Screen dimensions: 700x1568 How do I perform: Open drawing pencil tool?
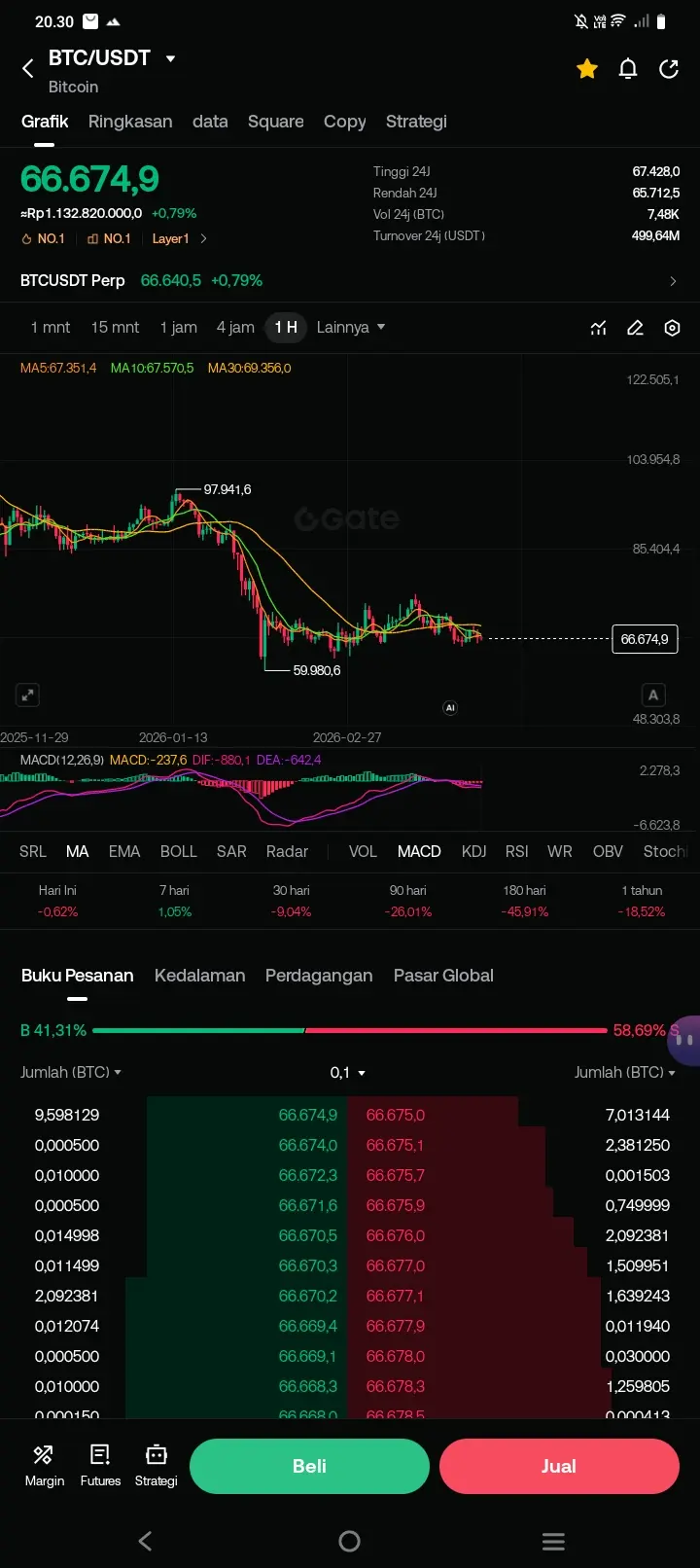point(636,328)
